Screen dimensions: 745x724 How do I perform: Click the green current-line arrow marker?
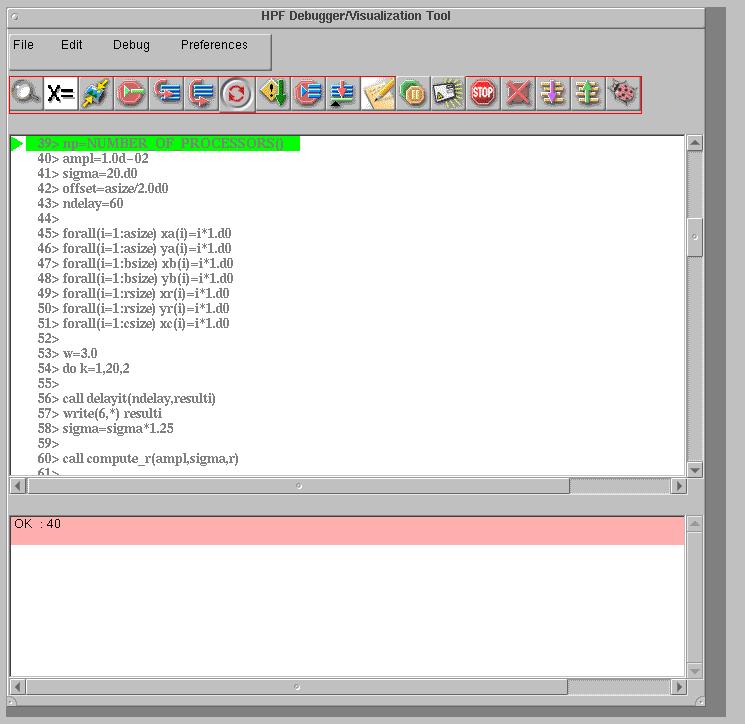click(17, 143)
